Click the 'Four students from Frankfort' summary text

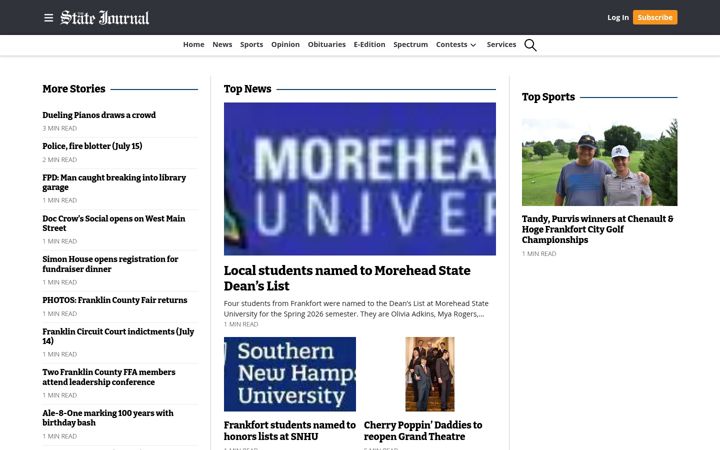(x=356, y=309)
